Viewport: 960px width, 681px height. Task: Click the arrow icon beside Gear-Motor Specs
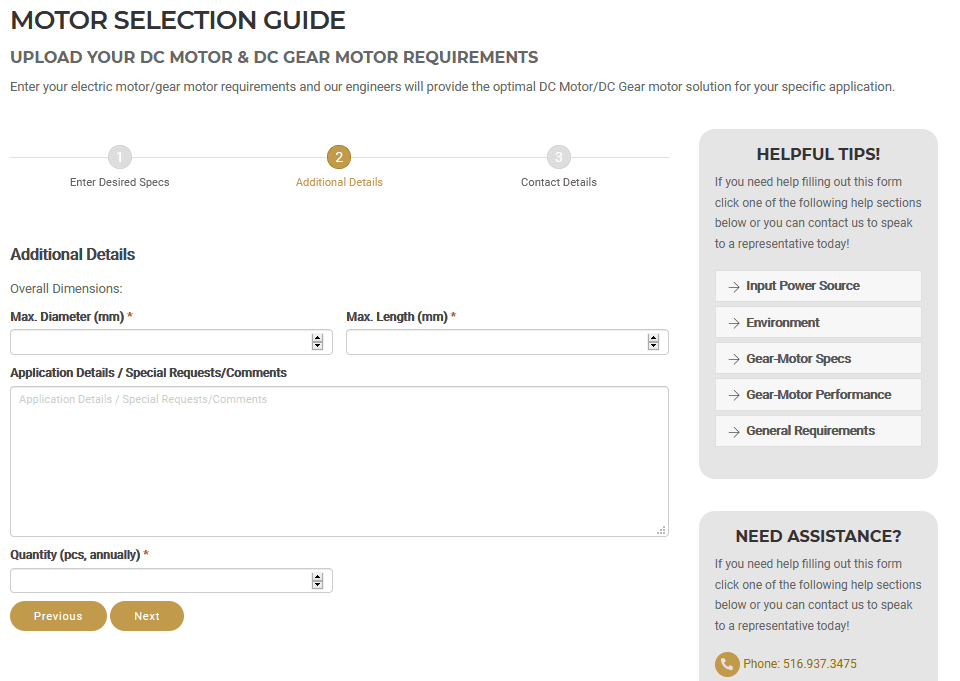pyautogui.click(x=734, y=358)
